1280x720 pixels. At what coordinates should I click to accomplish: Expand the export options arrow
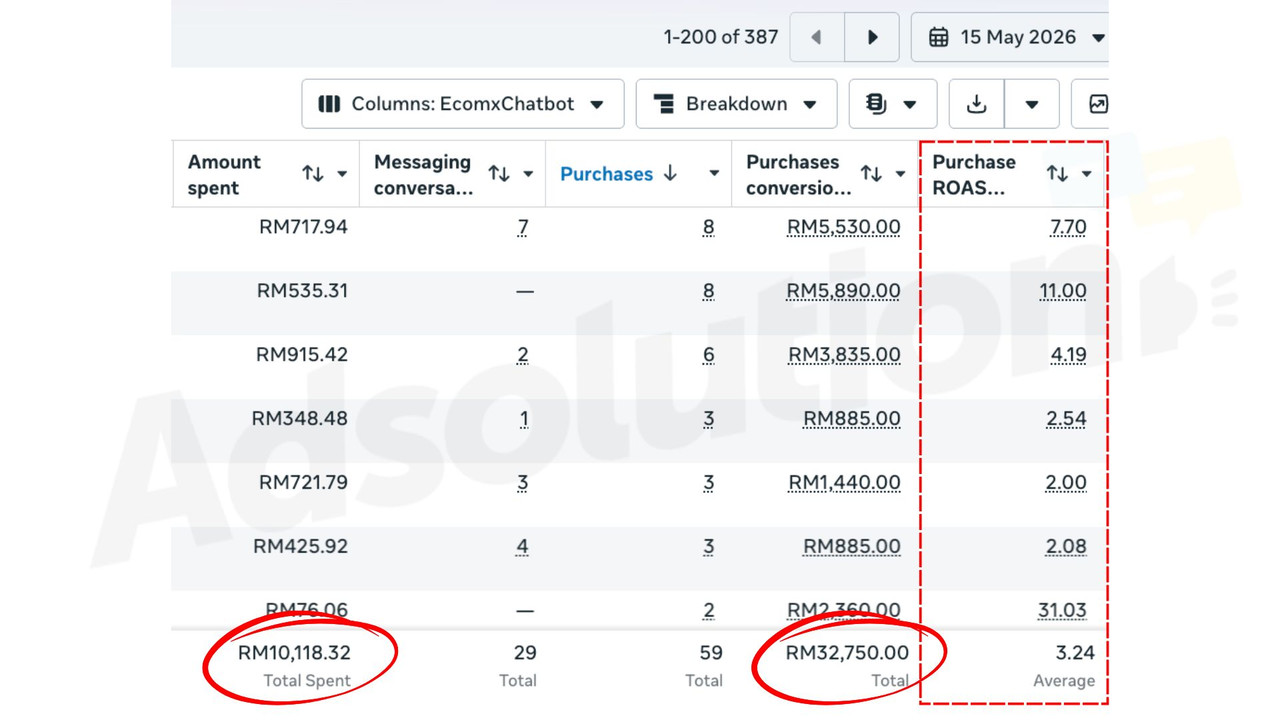tap(1032, 104)
